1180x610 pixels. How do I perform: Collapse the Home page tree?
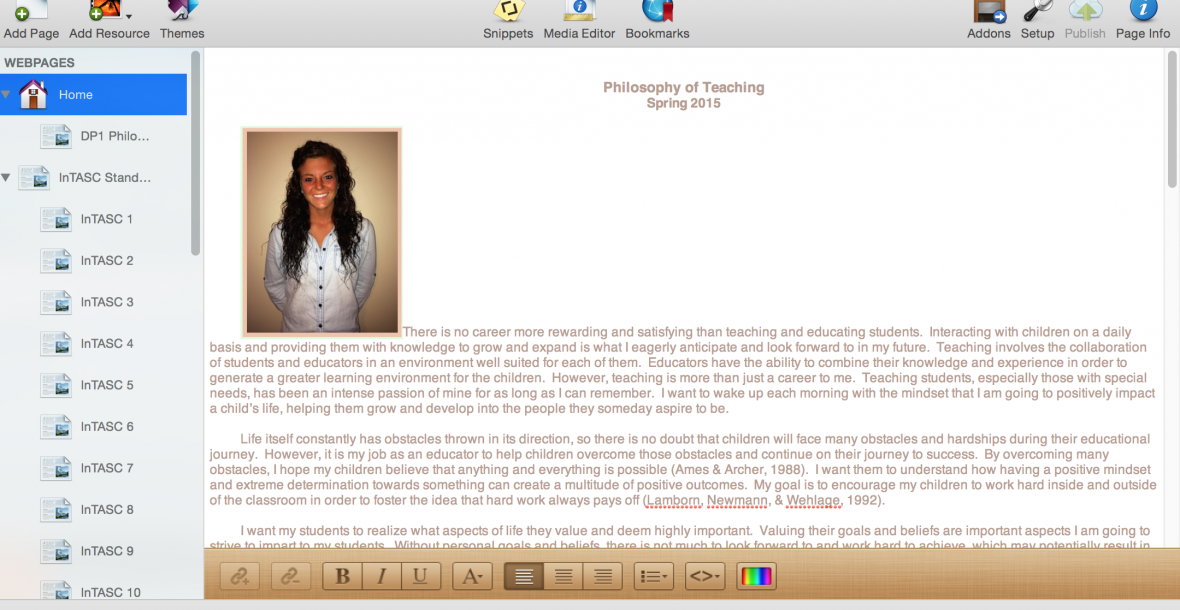tap(7, 95)
